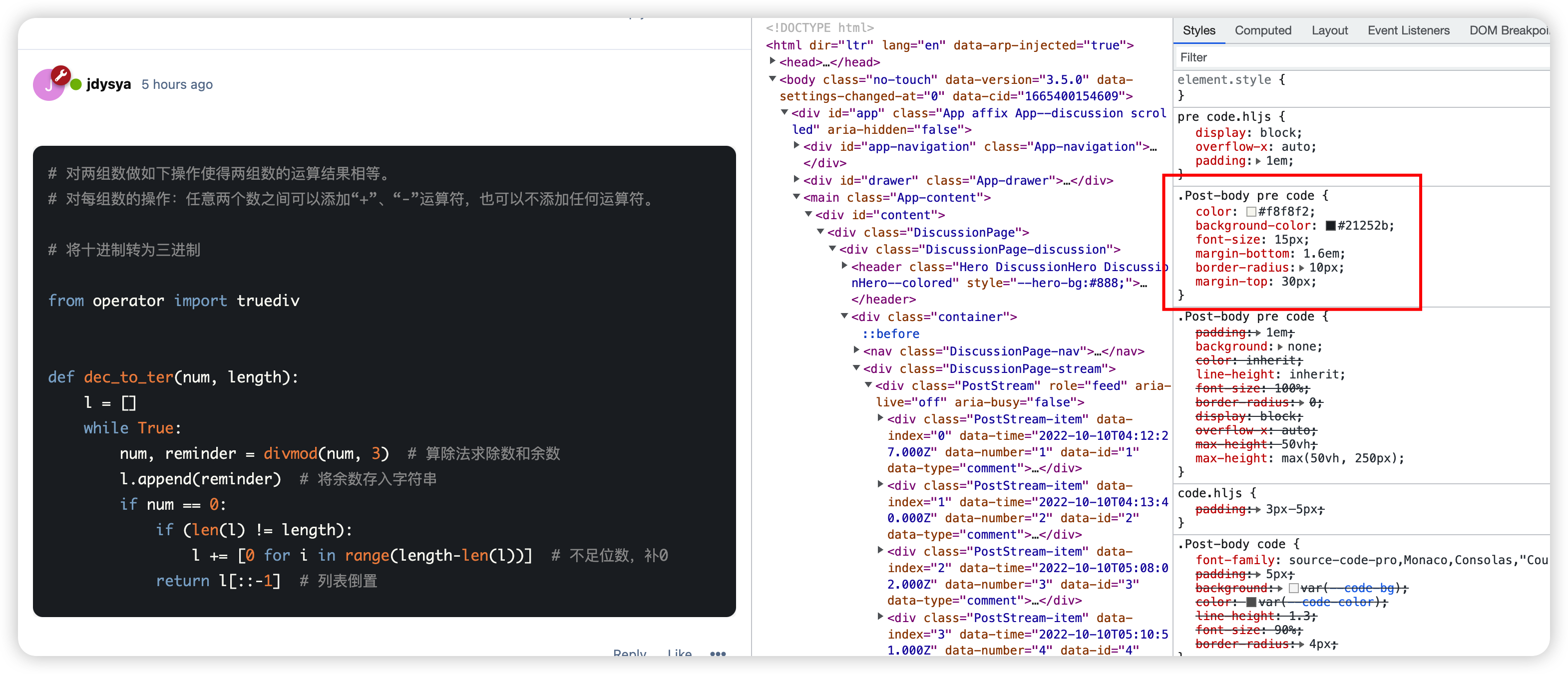Switch to the Layout tab

[1329, 30]
